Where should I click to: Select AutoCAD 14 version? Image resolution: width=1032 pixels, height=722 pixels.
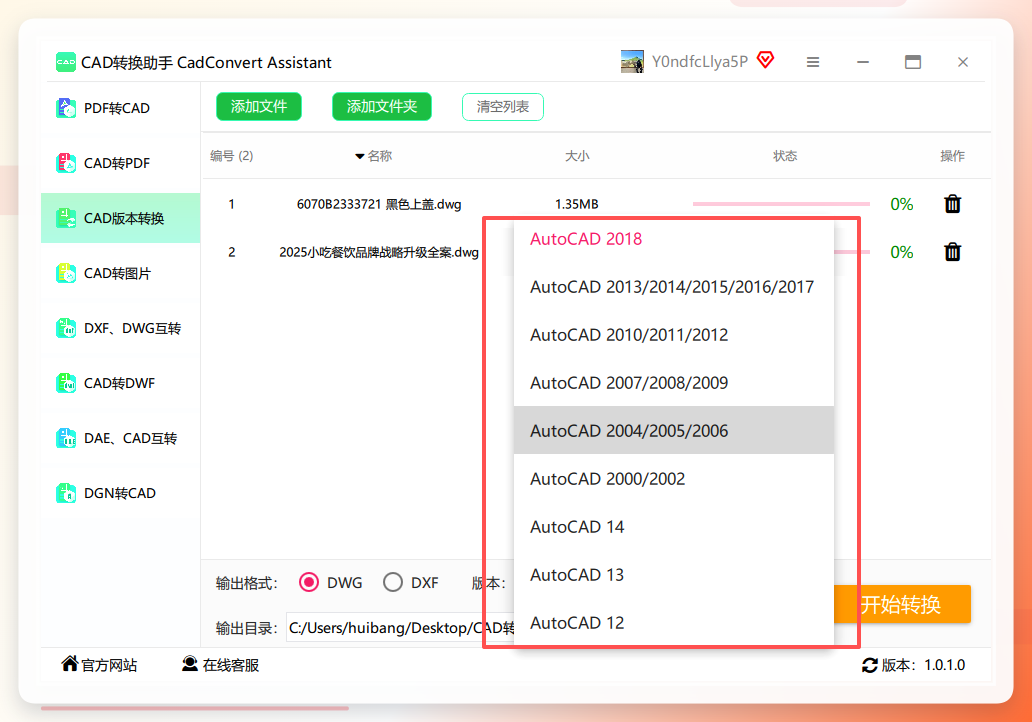[x=673, y=527]
